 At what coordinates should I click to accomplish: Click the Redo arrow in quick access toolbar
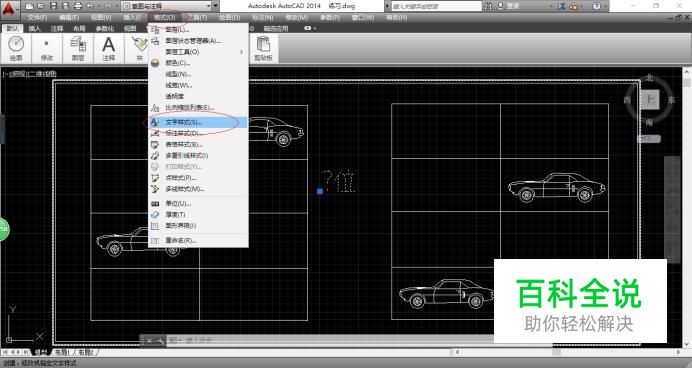click(x=107, y=6)
